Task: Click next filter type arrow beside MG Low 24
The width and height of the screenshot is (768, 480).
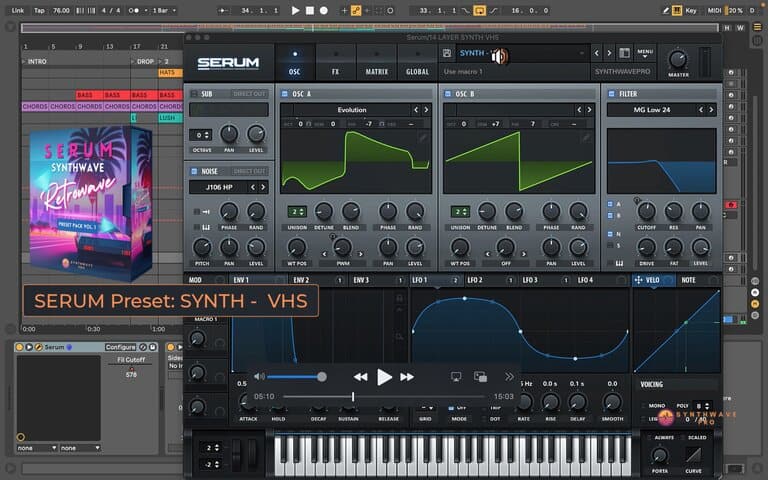Action: 711,110
